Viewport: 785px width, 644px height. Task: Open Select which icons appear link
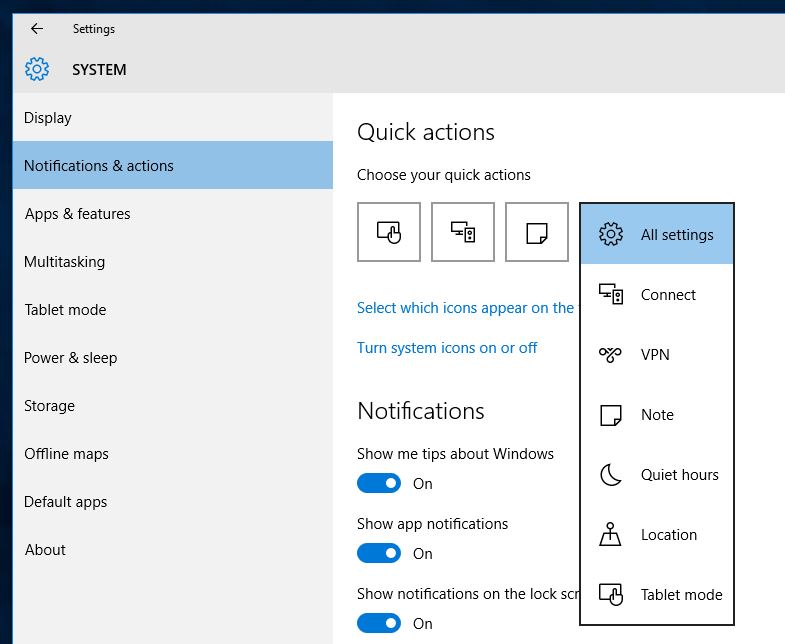[468, 307]
